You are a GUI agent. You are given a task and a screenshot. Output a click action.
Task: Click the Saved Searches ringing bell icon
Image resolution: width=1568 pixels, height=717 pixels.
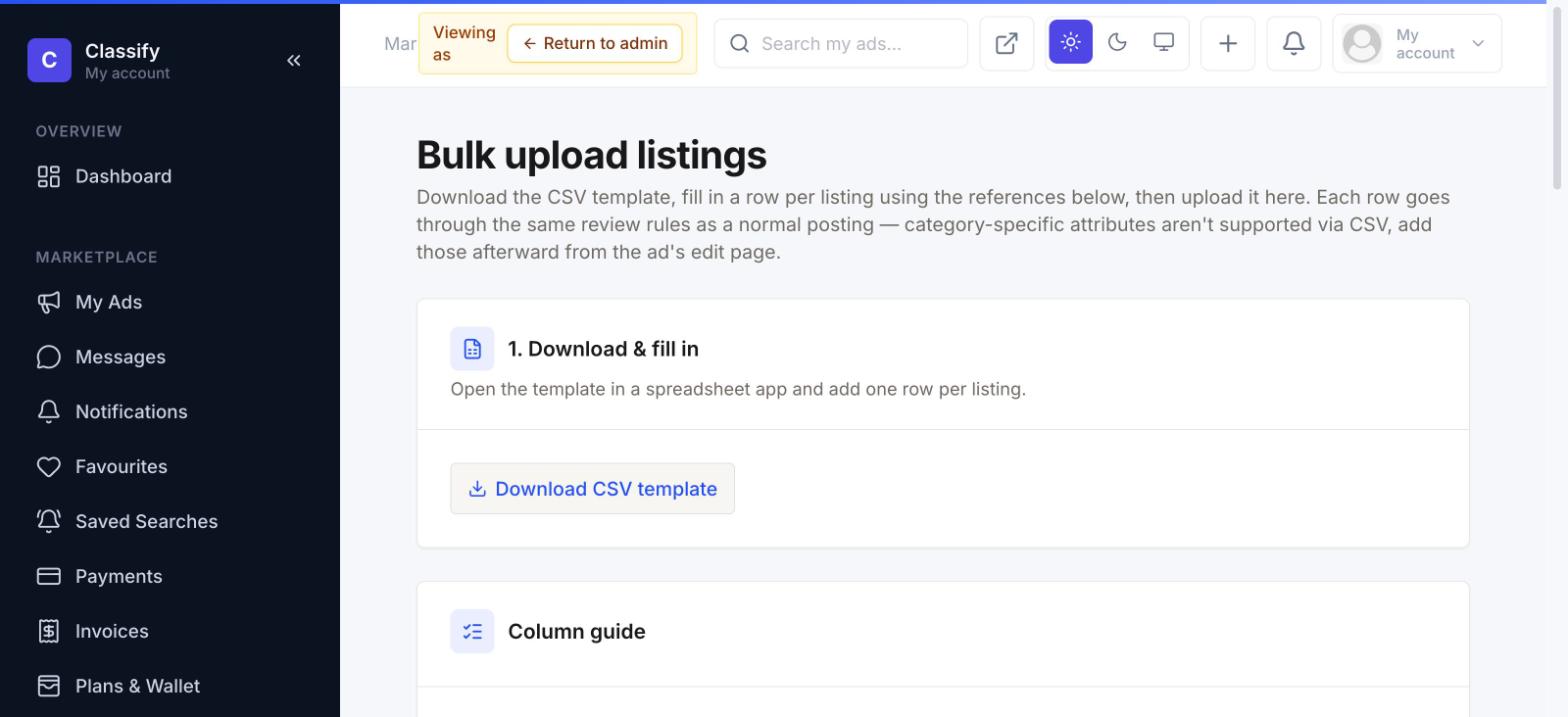(x=48, y=521)
